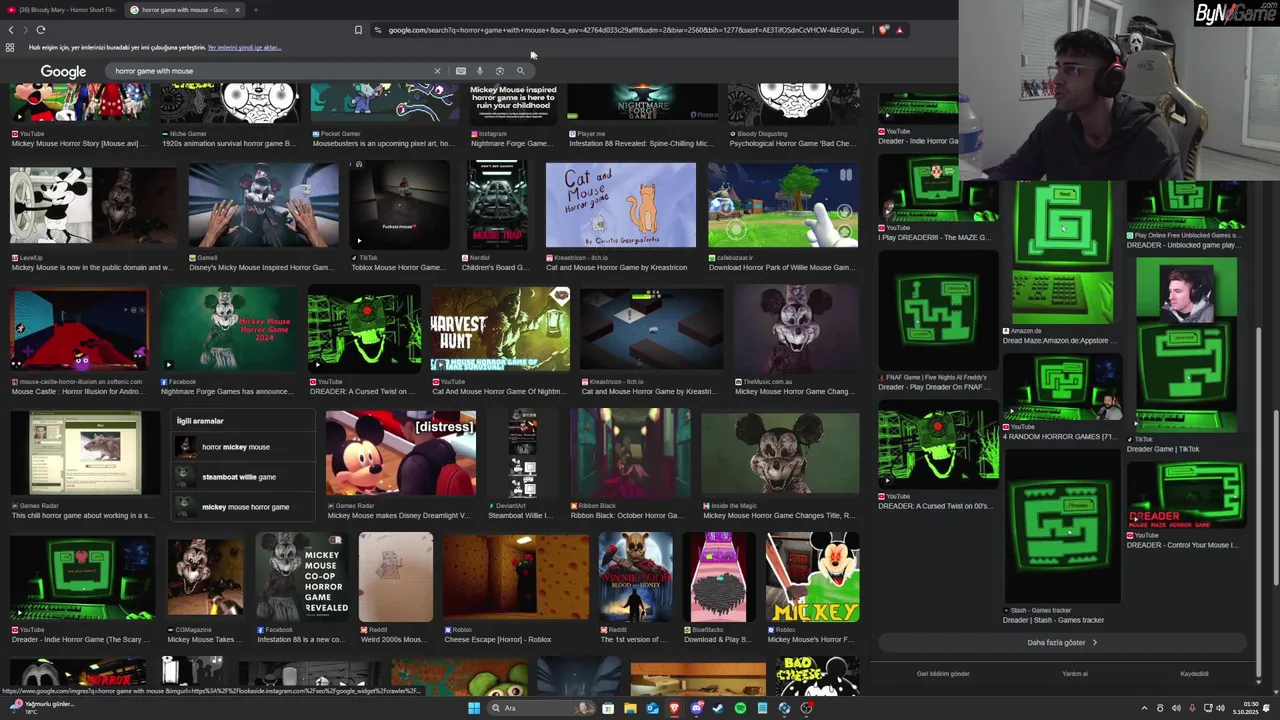Open the 'Mickey Mouse Co-op Horror Game Revealed' thumbnail
The image size is (1280, 720).
(302, 577)
